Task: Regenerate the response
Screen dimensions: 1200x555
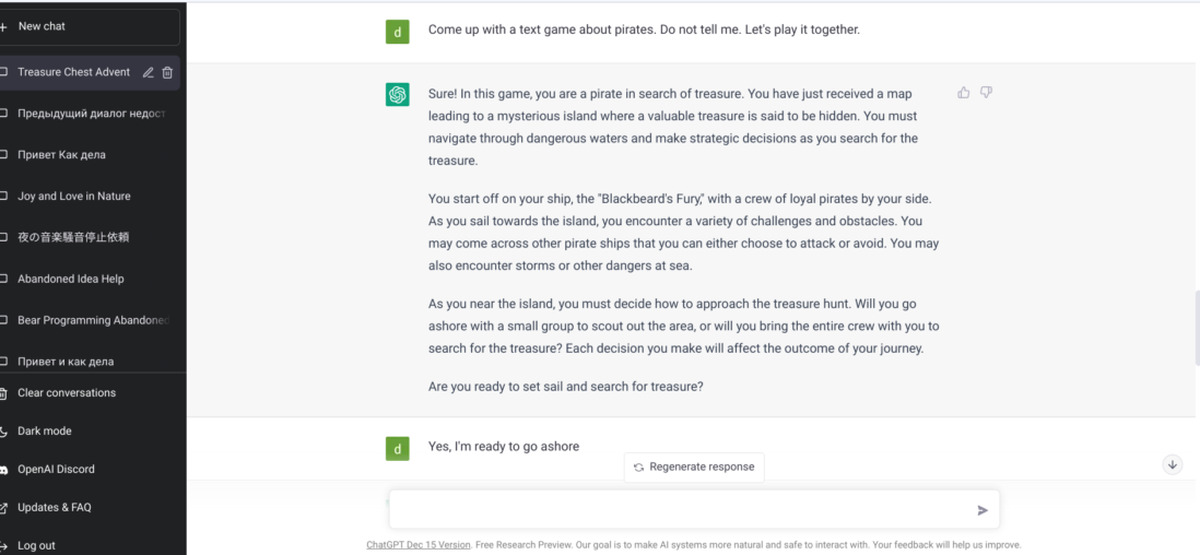Action: (693, 467)
